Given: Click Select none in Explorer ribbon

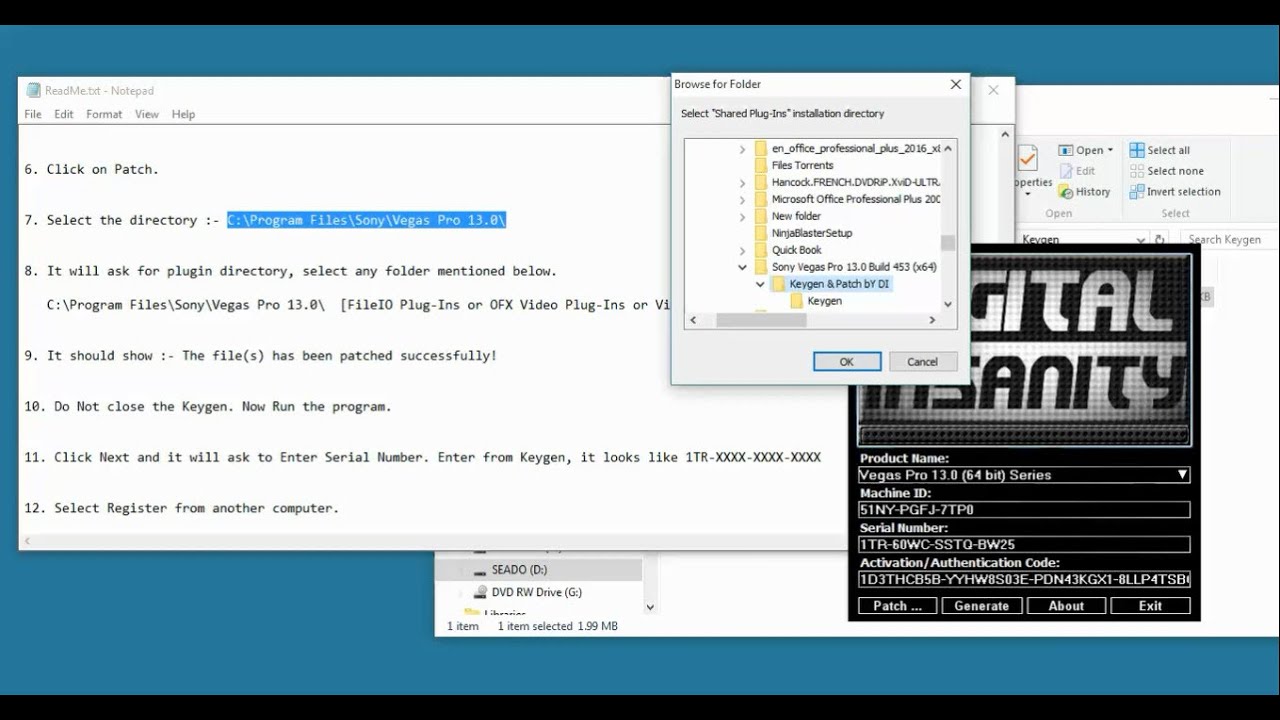Looking at the screenshot, I should (x=1167, y=171).
